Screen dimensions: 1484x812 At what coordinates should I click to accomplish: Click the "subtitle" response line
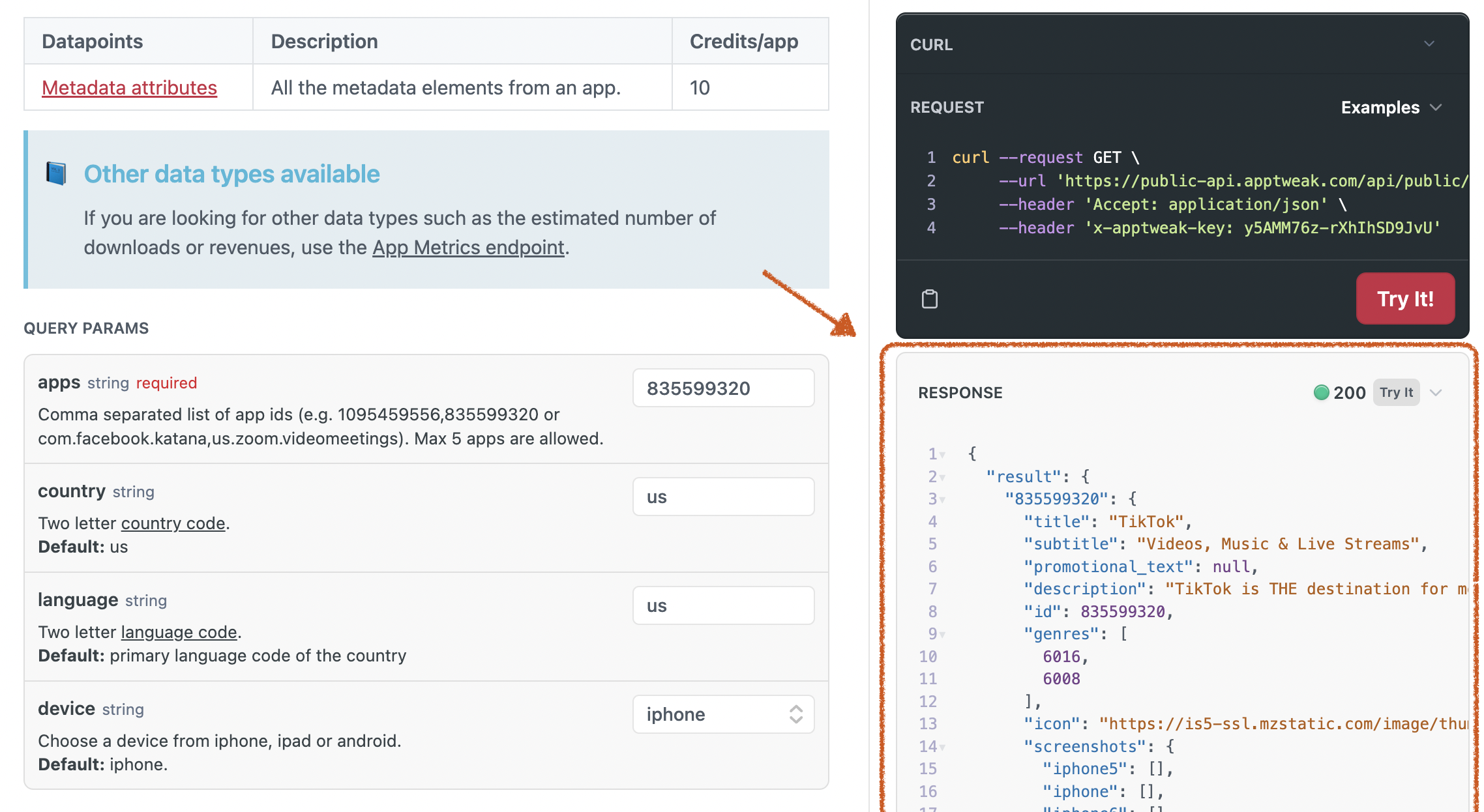[1225, 544]
